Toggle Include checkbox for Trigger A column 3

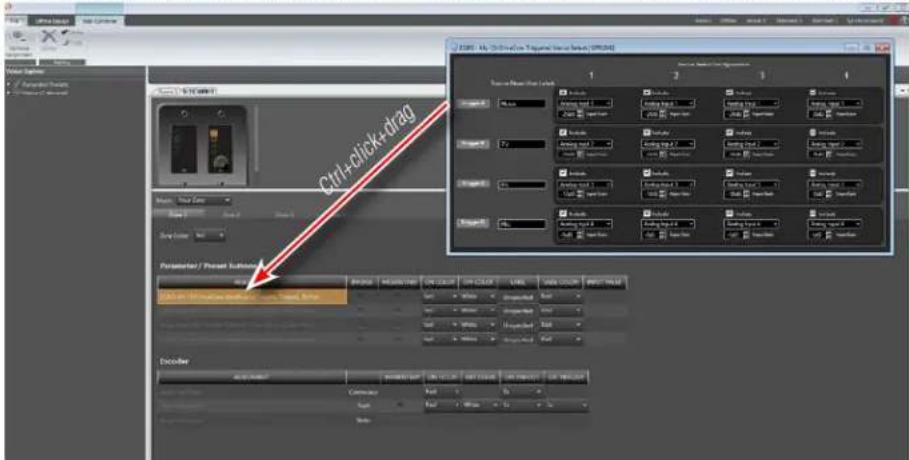(x=729, y=92)
